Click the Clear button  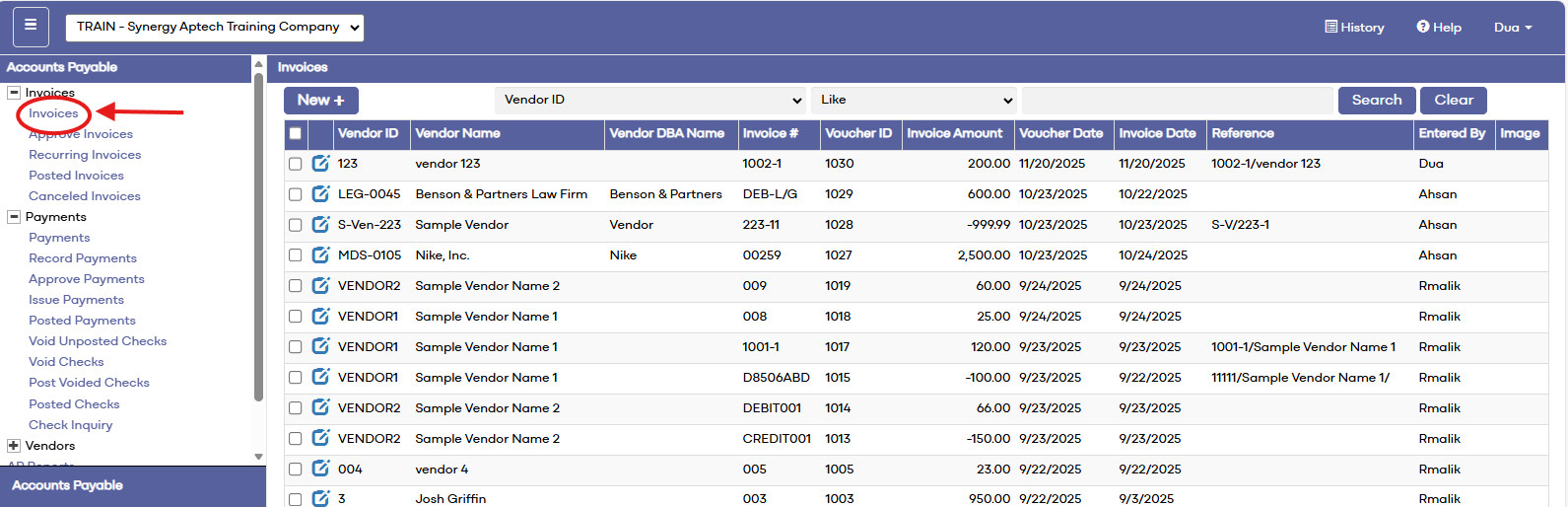point(1454,100)
